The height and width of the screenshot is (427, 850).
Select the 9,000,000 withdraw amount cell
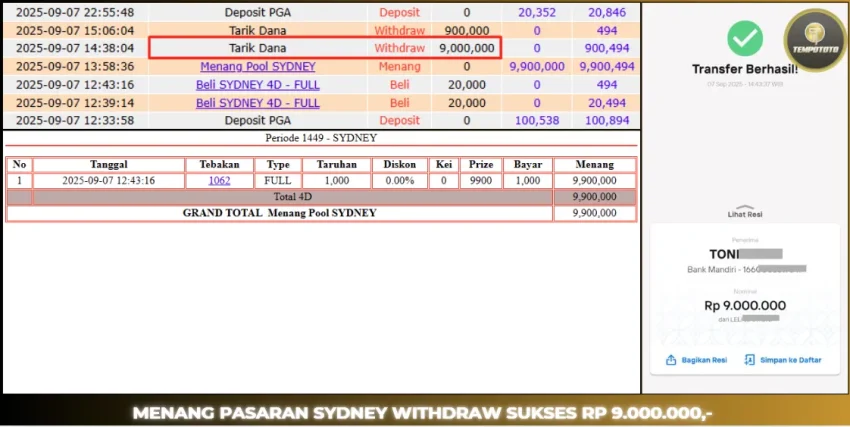point(467,48)
